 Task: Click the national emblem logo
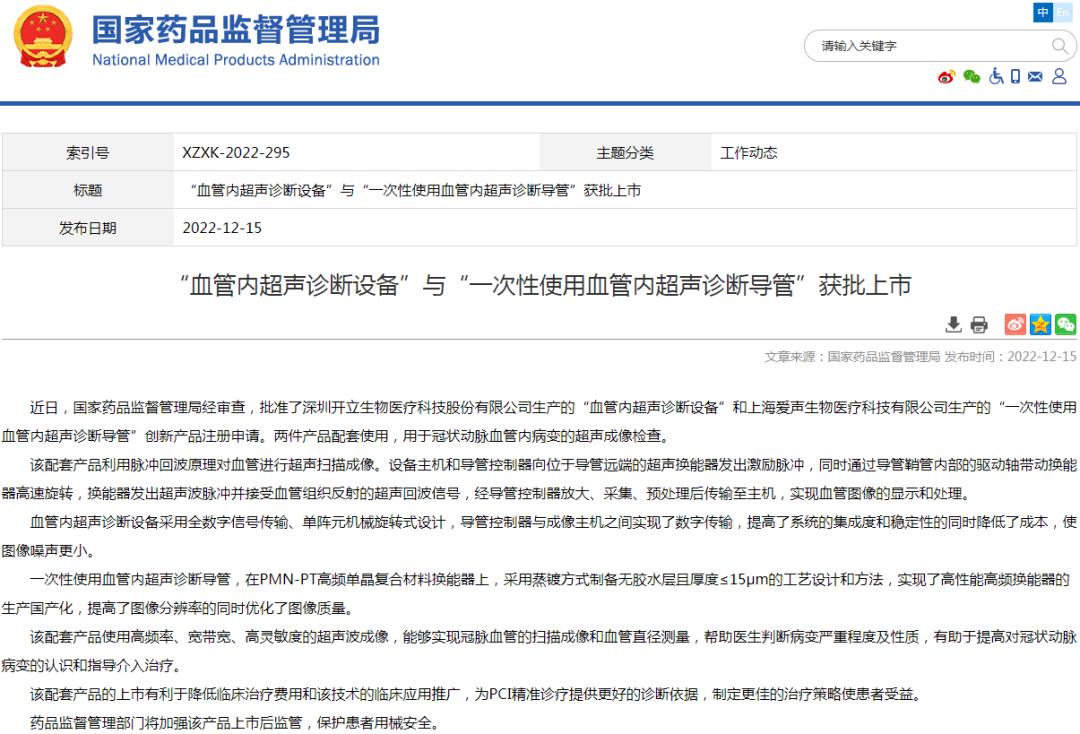point(43,37)
